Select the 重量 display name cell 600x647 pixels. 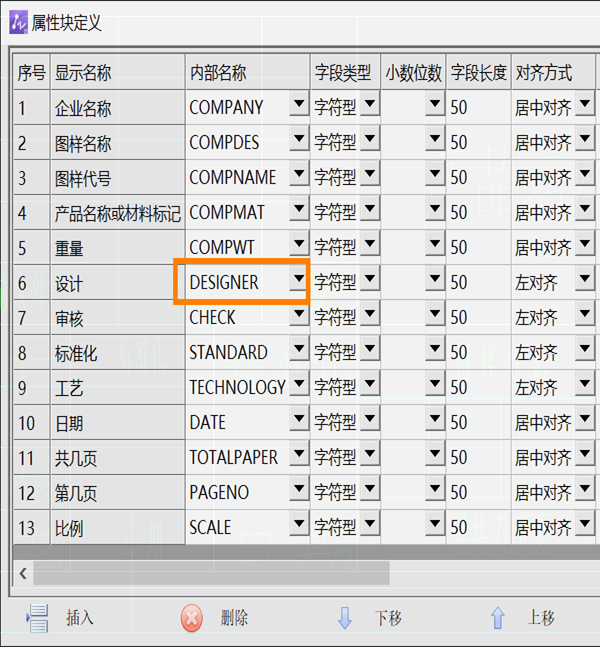[118, 248]
